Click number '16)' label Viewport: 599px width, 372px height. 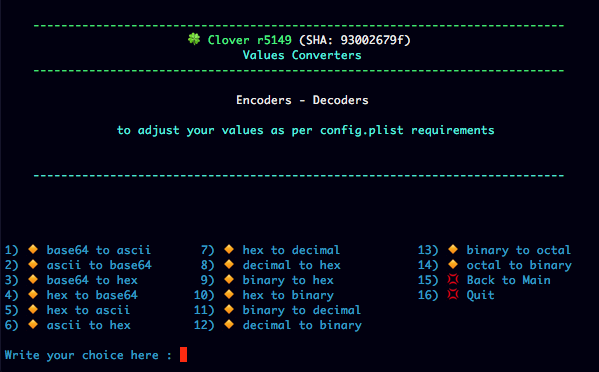tap(428, 295)
